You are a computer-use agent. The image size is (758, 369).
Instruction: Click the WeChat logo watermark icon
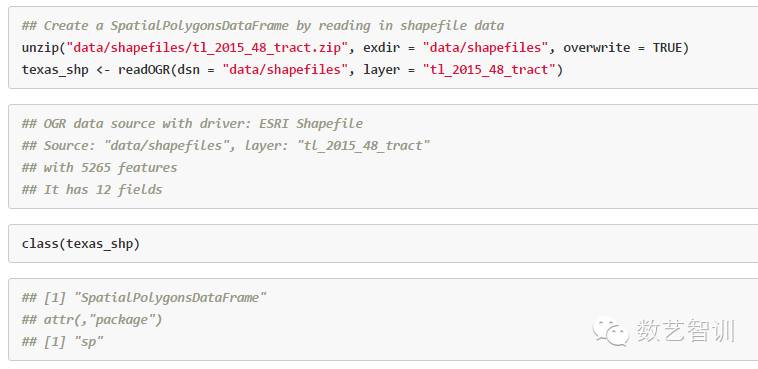tap(611, 332)
